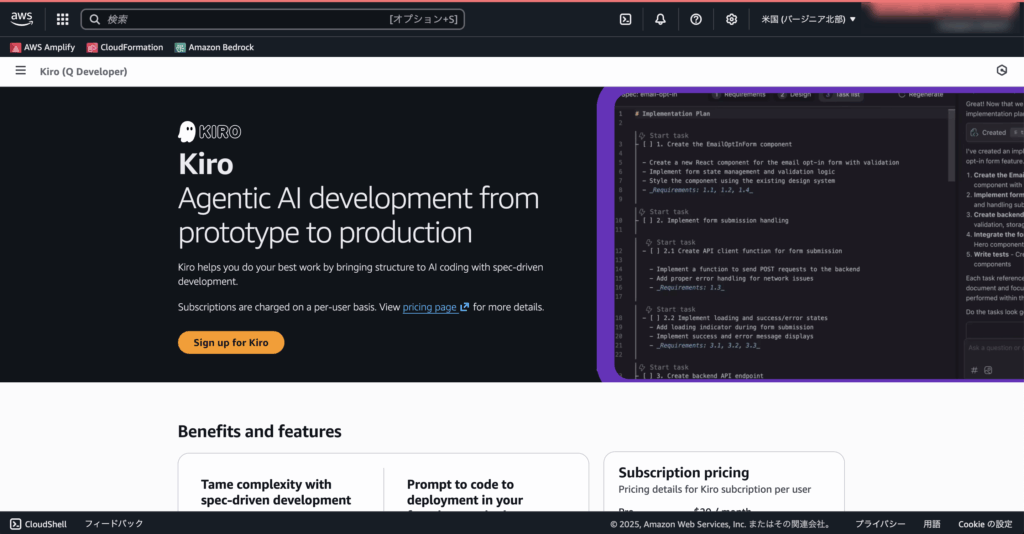The height and width of the screenshot is (534, 1024).
Task: Open the help question mark icon
Action: click(x=696, y=19)
